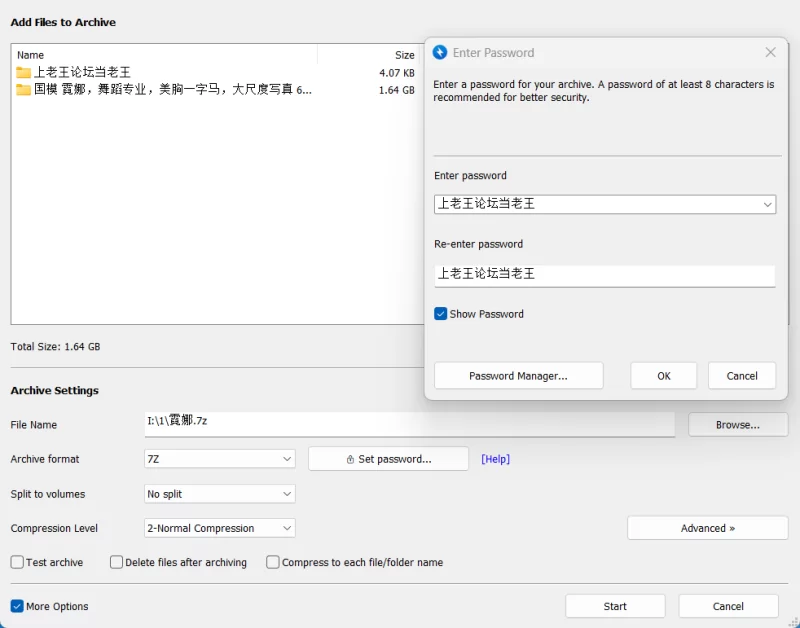Screen dimensions: 800x628
Task: Enable the Test archive checkbox
Action: coord(17,562)
